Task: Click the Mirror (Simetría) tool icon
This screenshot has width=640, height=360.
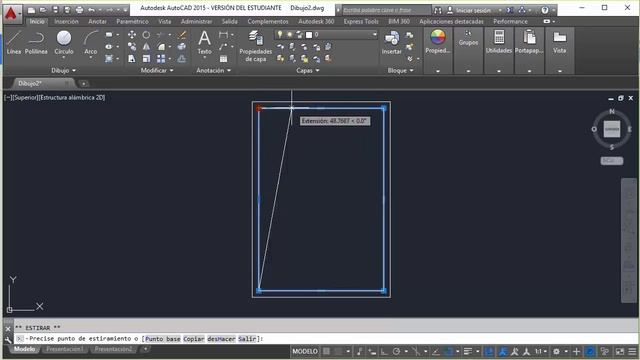Action: (x=146, y=47)
